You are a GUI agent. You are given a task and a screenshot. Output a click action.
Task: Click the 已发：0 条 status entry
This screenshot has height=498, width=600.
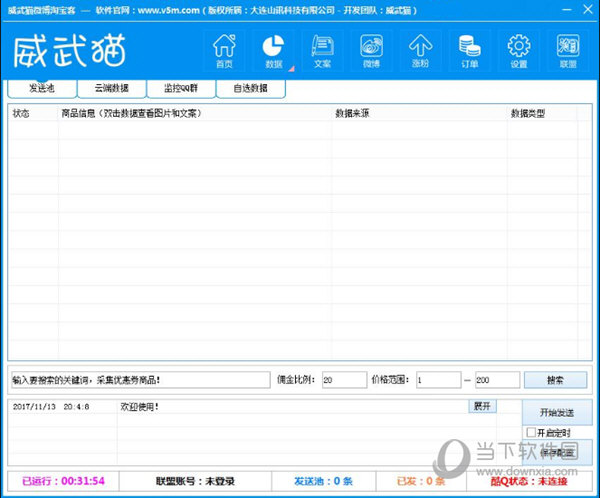pyautogui.click(x=421, y=481)
